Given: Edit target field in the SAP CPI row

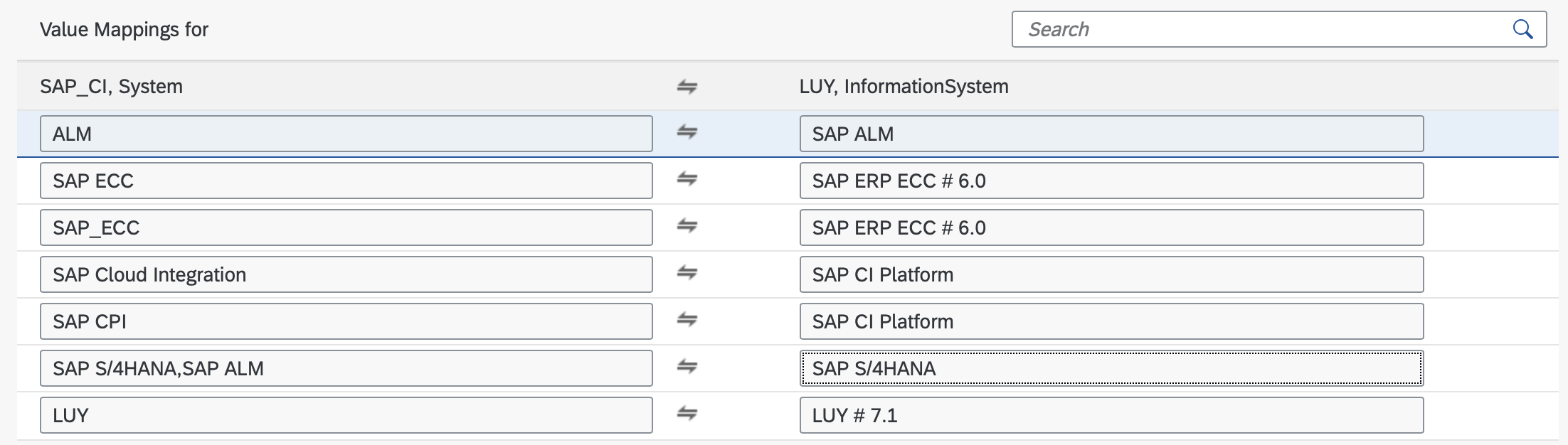Looking at the screenshot, I should [x=1111, y=321].
